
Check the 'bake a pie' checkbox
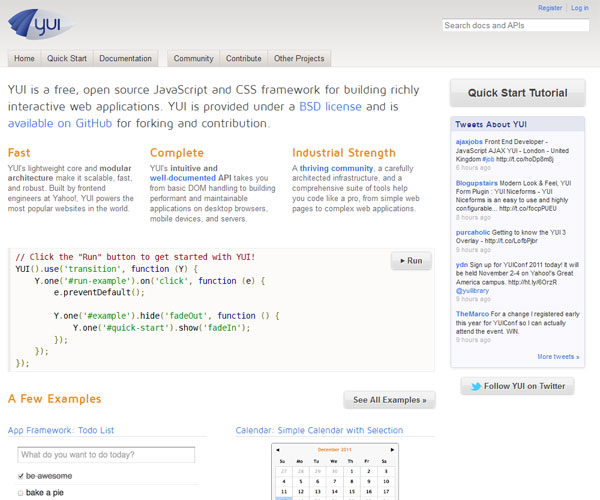point(20,493)
